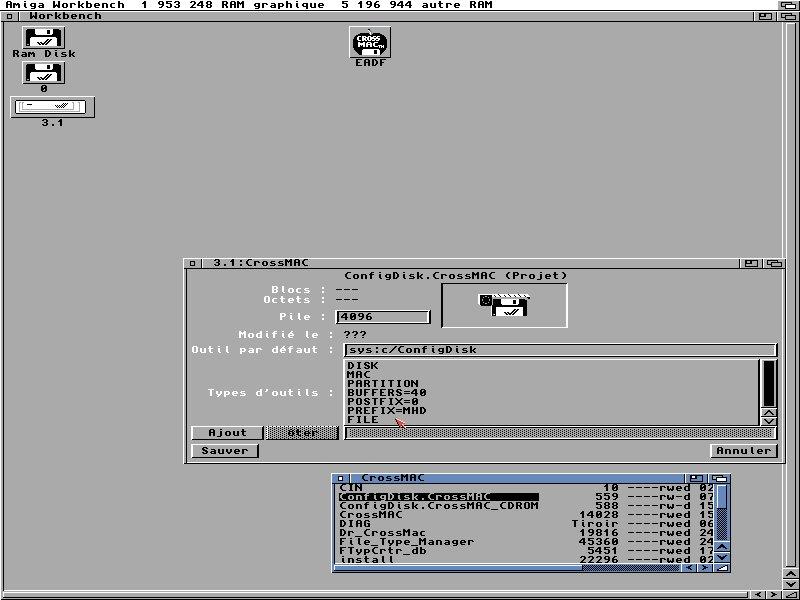
Task: Click the 3.1:CrossMAC window zoom gadget
Action: pos(751,263)
